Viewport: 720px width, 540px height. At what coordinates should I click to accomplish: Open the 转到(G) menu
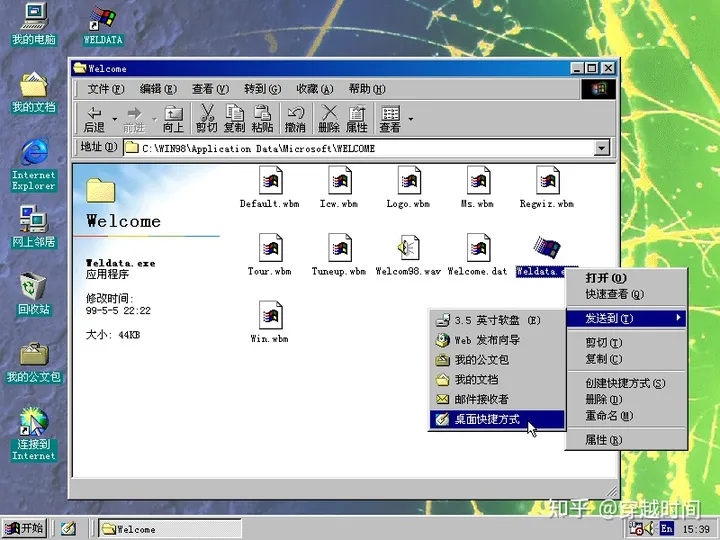point(263,89)
